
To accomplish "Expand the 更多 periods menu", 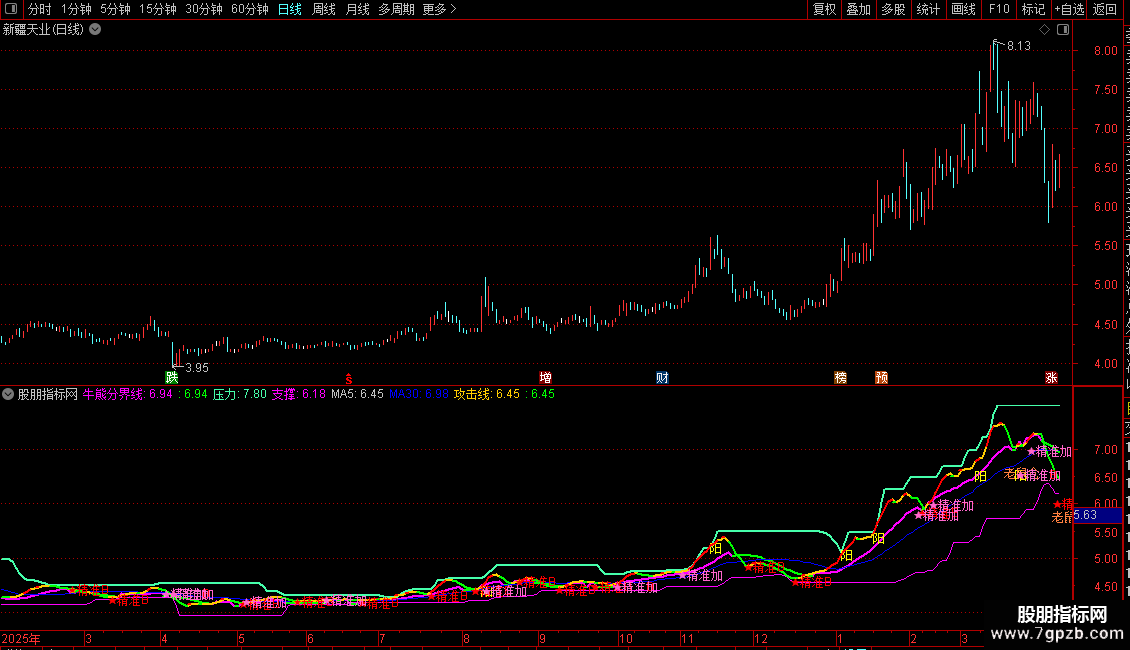I will 440,9.
